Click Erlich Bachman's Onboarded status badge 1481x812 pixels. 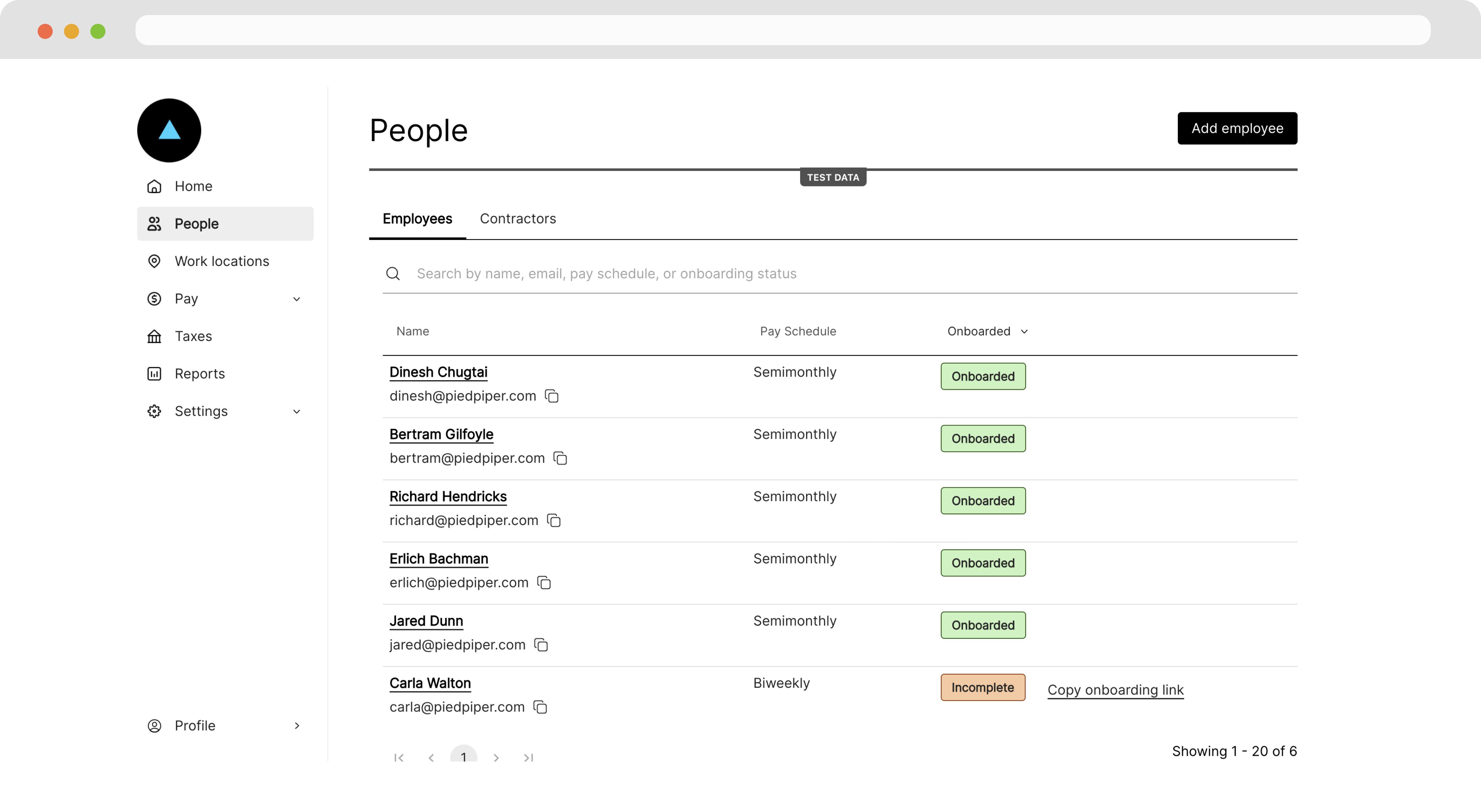click(x=983, y=563)
